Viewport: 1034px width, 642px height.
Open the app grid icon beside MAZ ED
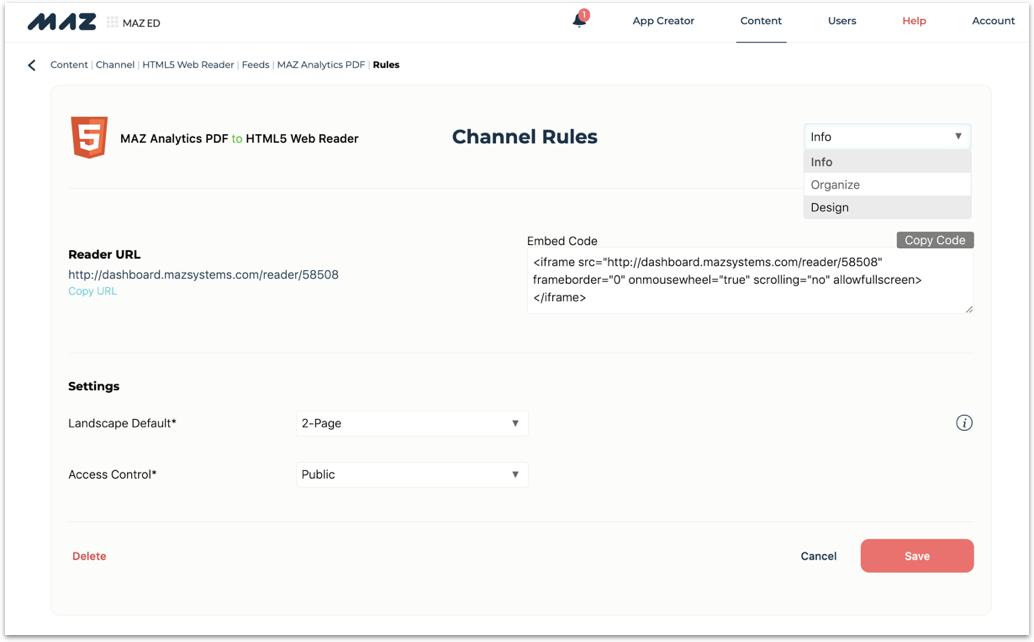(x=112, y=22)
